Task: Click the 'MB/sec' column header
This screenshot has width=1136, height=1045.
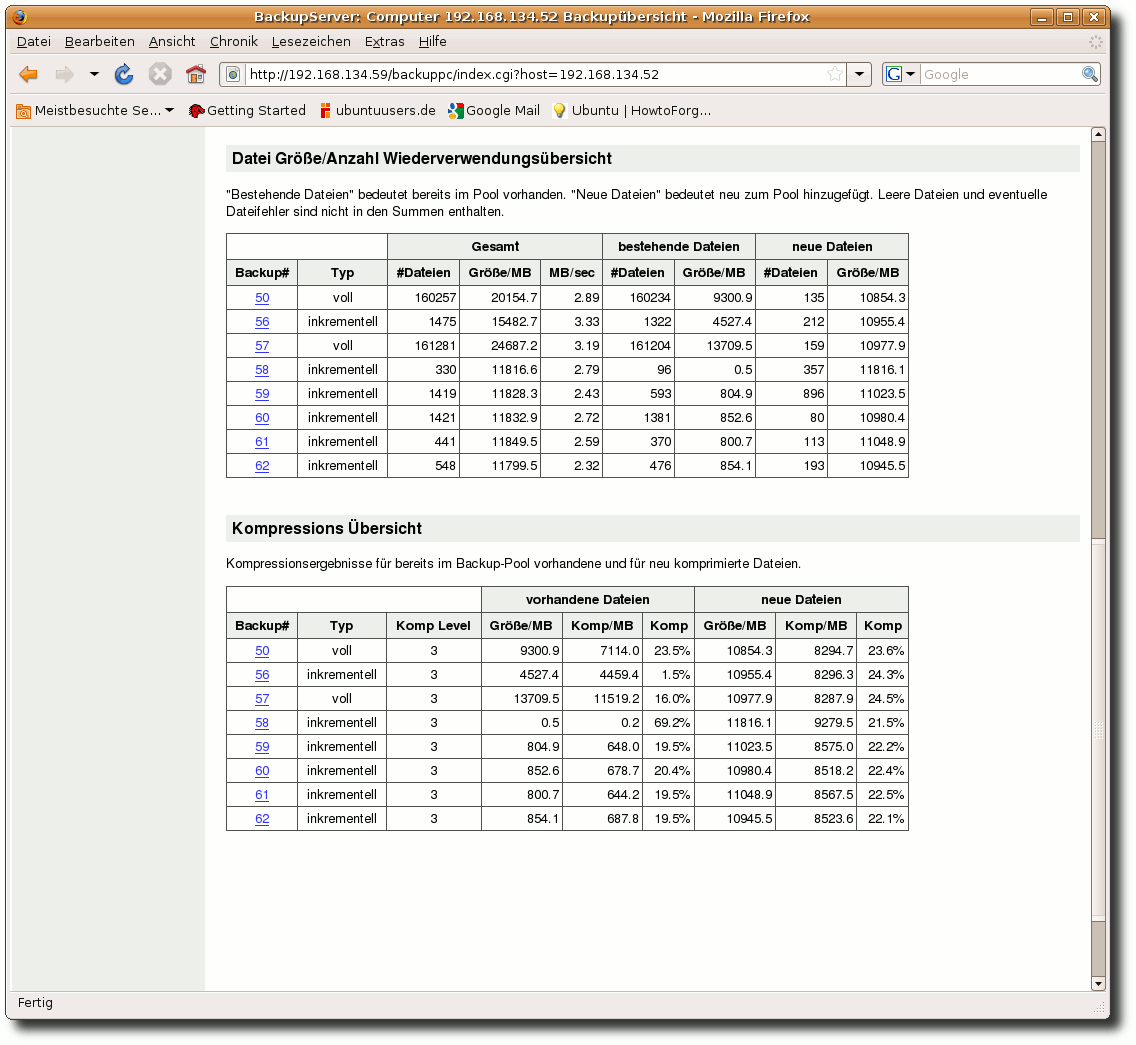Action: 572,272
